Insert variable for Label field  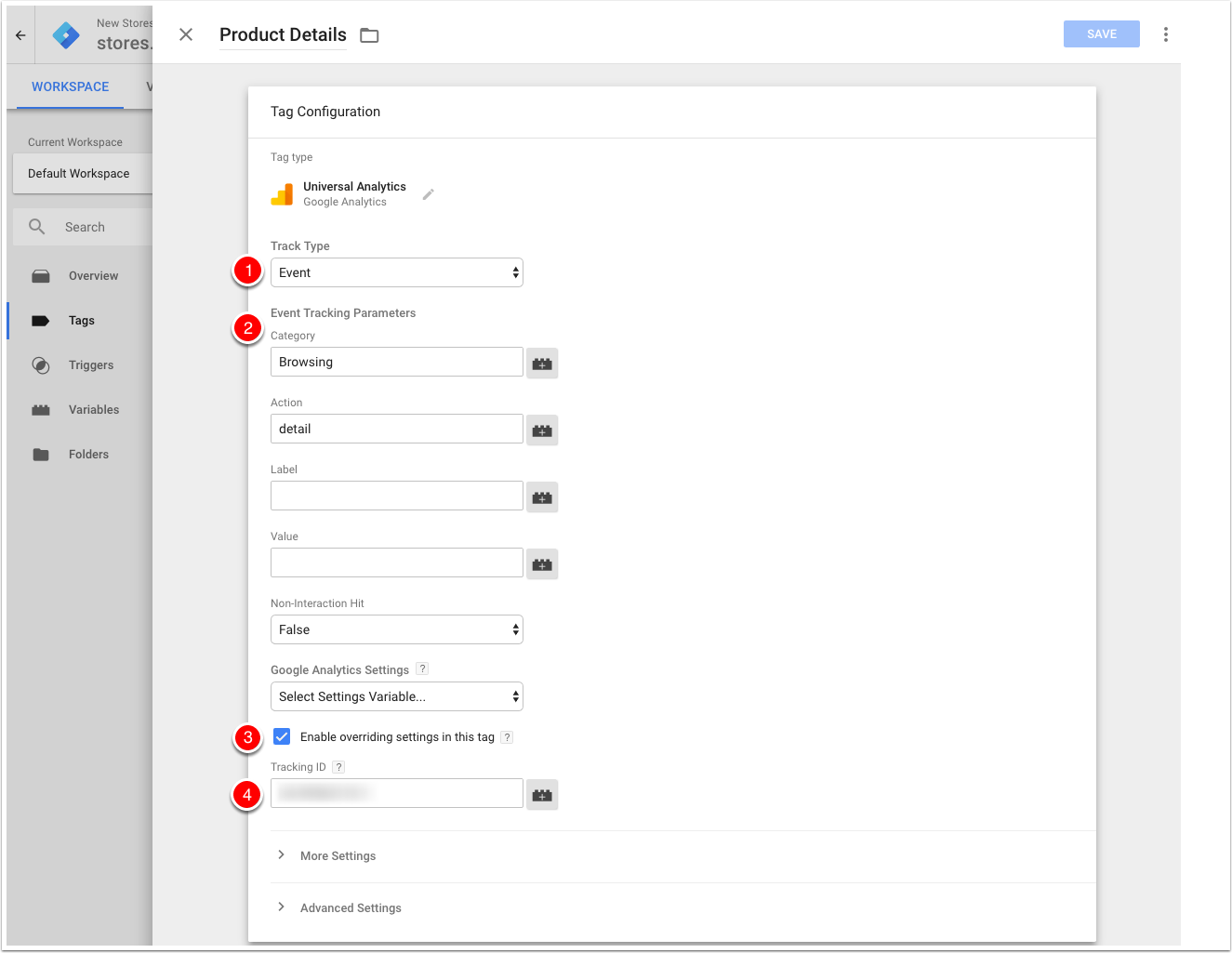pyautogui.click(x=542, y=497)
